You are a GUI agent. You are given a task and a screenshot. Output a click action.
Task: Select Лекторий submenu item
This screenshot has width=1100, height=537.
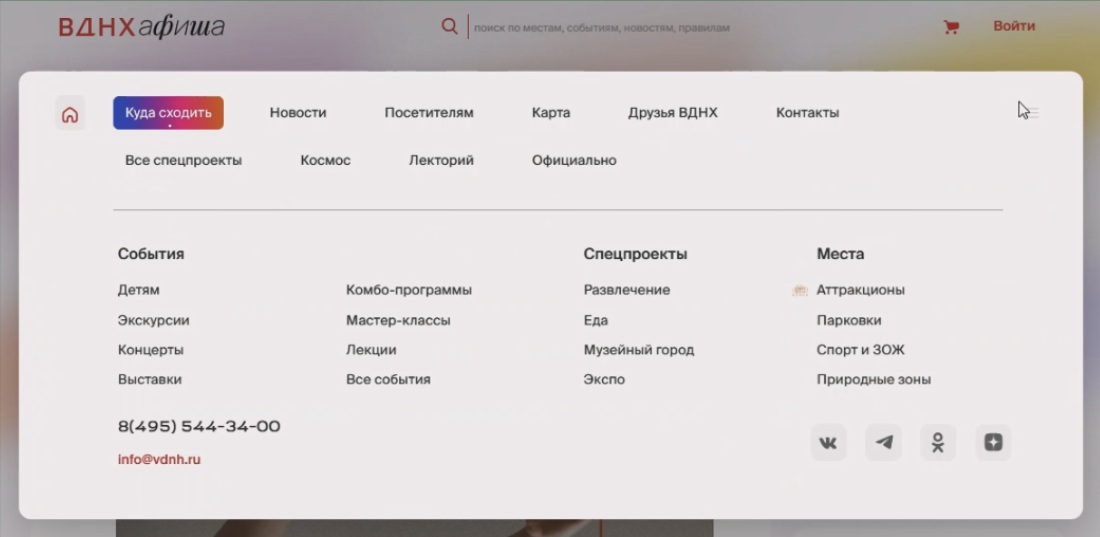tap(441, 161)
